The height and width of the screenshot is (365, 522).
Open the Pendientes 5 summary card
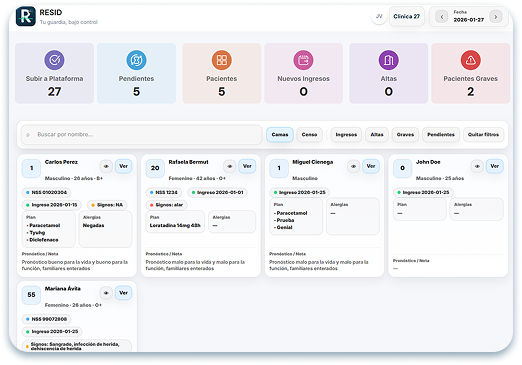(x=136, y=73)
